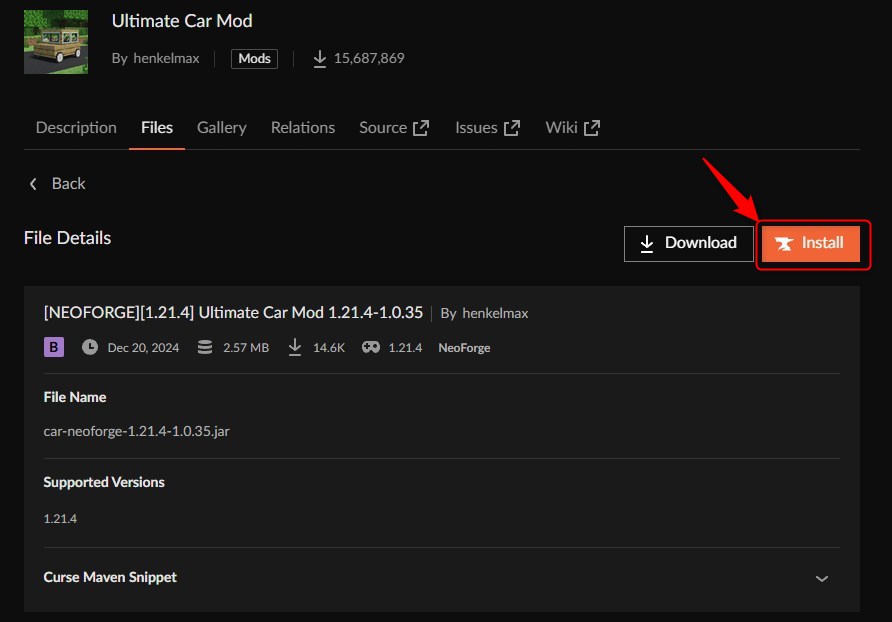Open the Ultimate Car Mod title
Screen dimensions: 892x622
[182, 21]
